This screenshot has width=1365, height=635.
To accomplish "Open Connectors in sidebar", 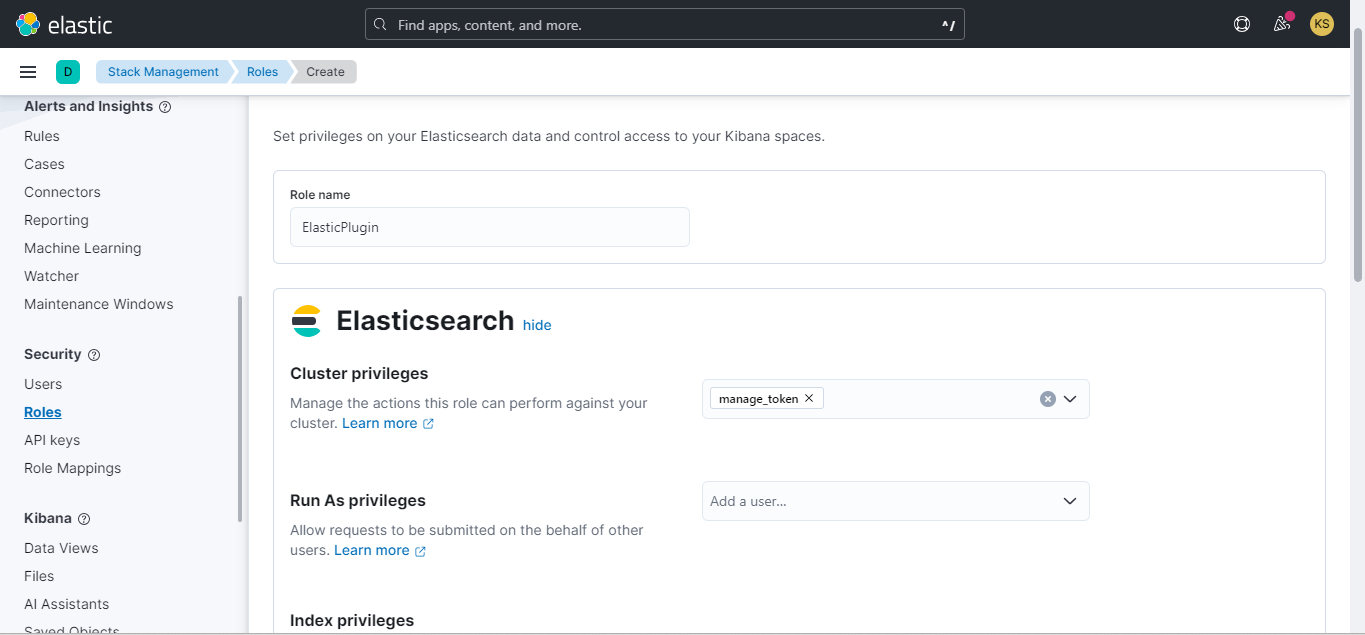I will (62, 192).
